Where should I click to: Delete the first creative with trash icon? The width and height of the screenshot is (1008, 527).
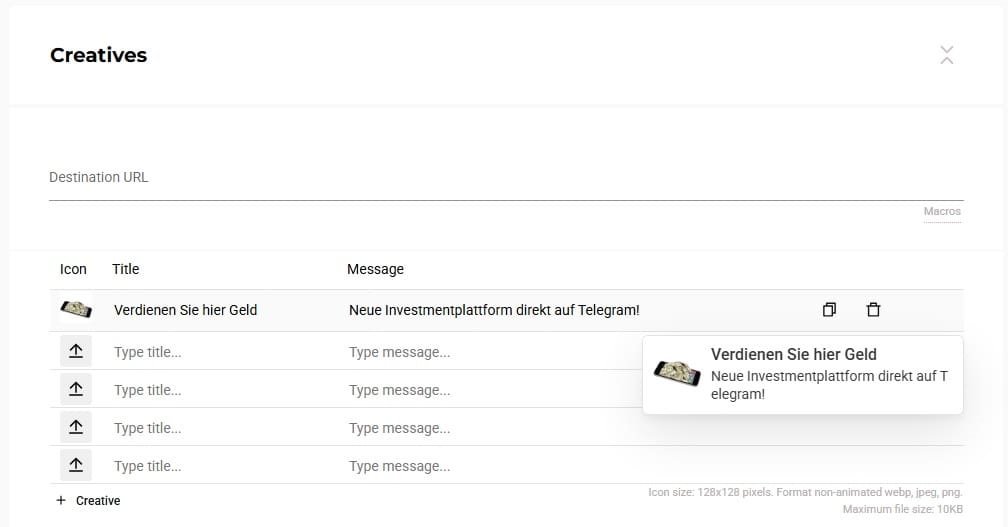873,310
